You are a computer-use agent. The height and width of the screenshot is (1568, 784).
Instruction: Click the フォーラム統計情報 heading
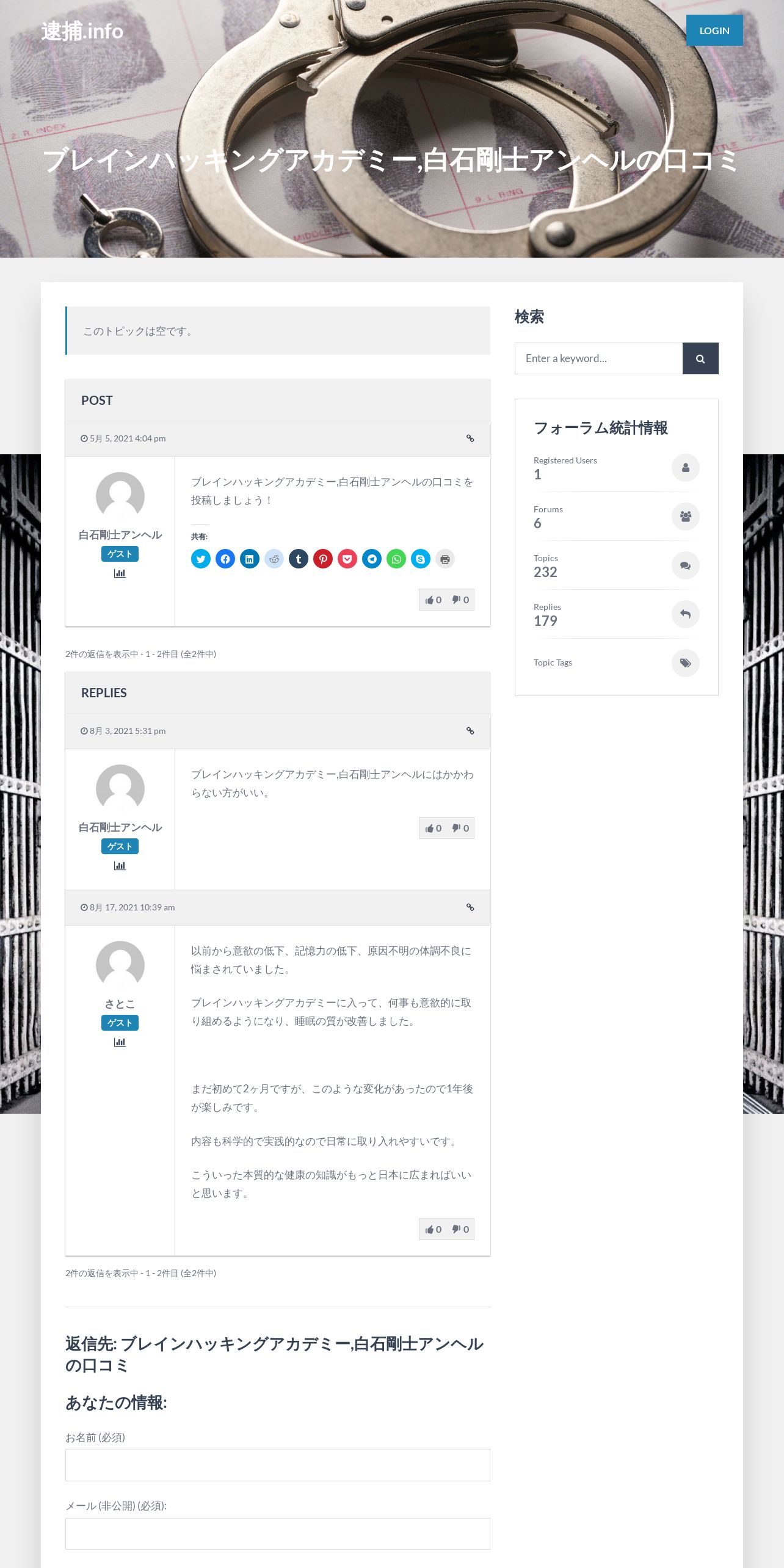[601, 428]
